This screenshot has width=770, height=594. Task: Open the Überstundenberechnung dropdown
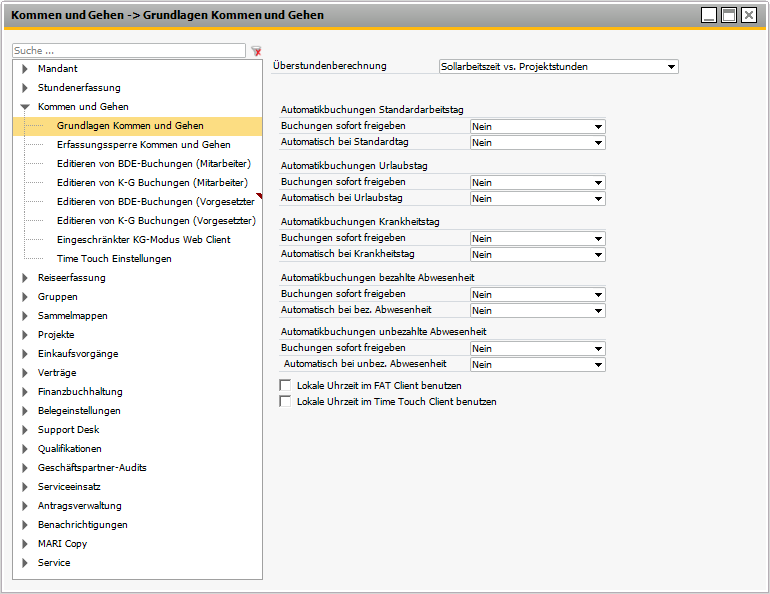tap(670, 67)
